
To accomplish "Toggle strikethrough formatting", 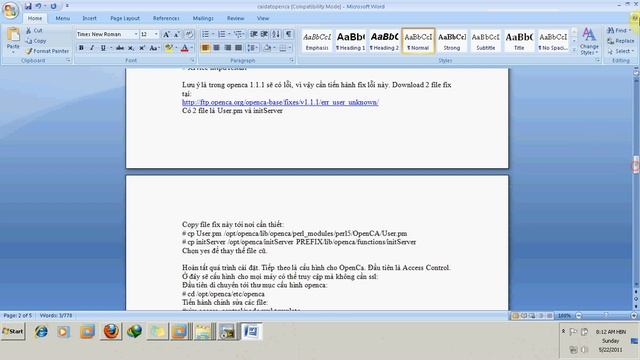I will click(x=120, y=48).
